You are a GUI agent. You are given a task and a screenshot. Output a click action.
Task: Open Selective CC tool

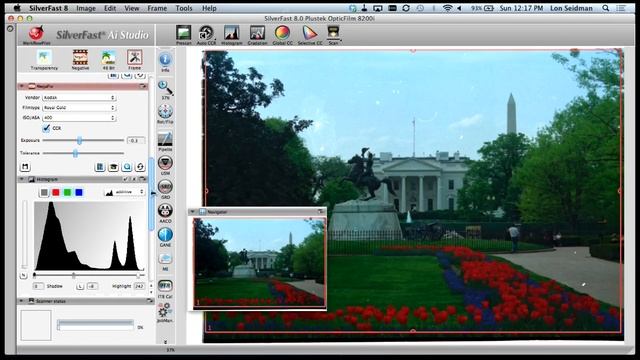[310, 35]
